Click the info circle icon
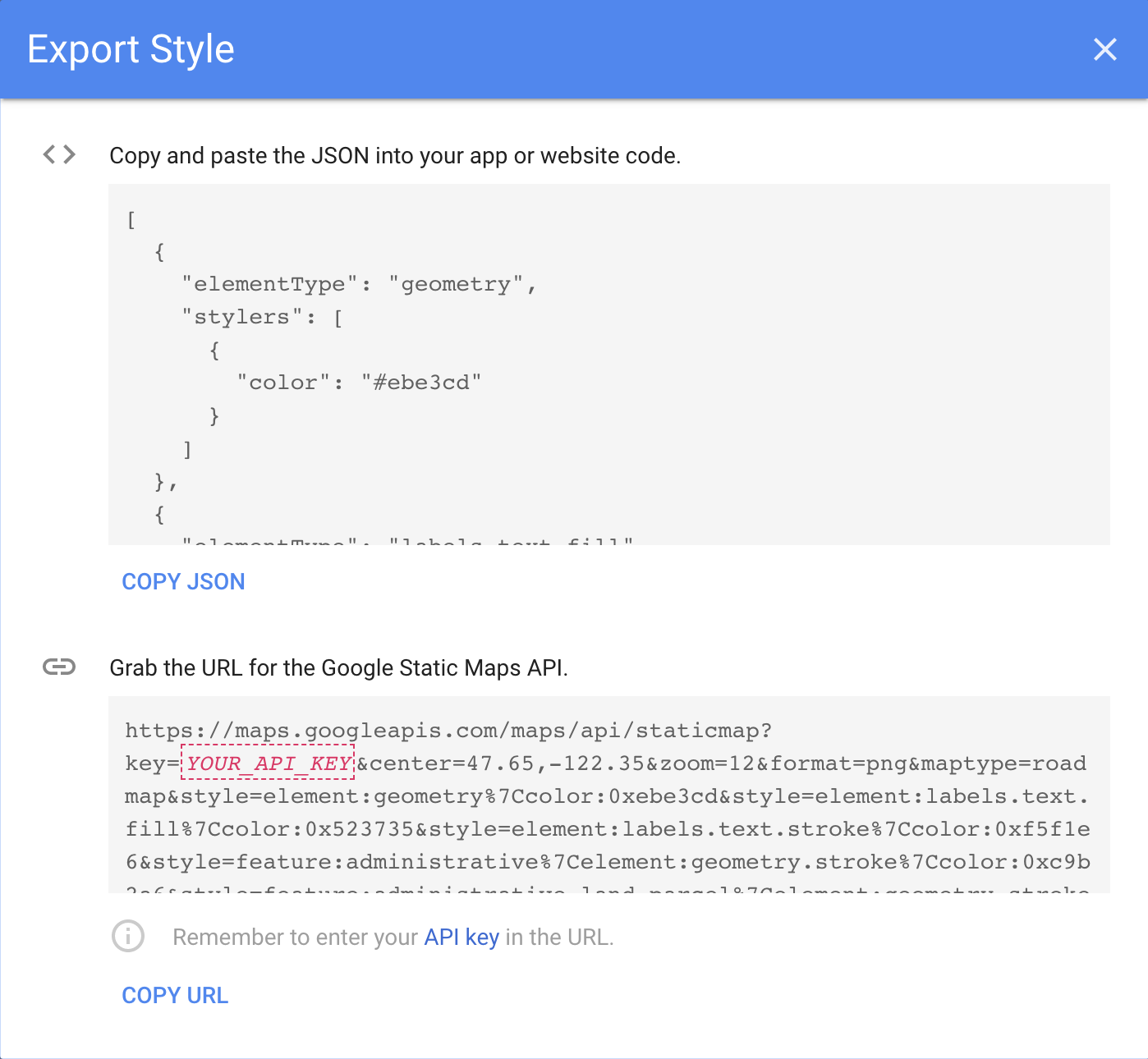The image size is (1148, 1059). 128,936
